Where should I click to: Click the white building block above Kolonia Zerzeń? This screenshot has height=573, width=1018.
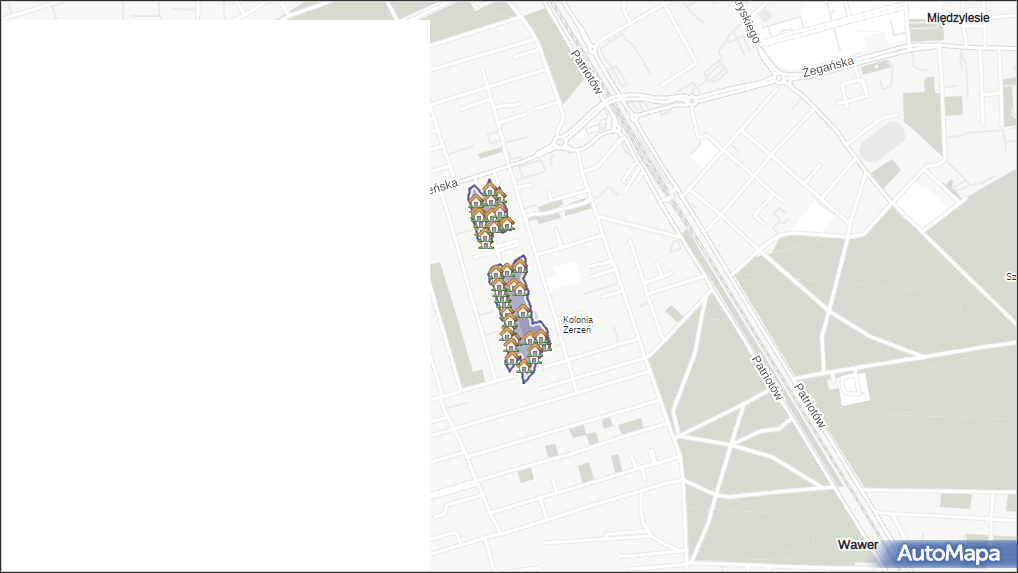(565, 276)
